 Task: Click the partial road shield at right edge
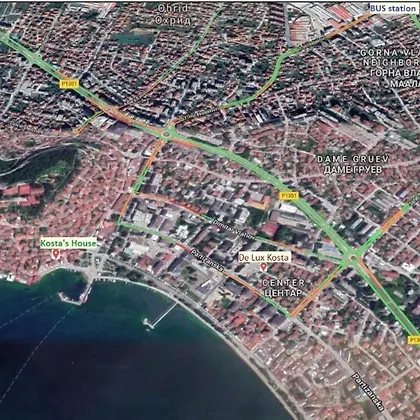tap(414, 340)
